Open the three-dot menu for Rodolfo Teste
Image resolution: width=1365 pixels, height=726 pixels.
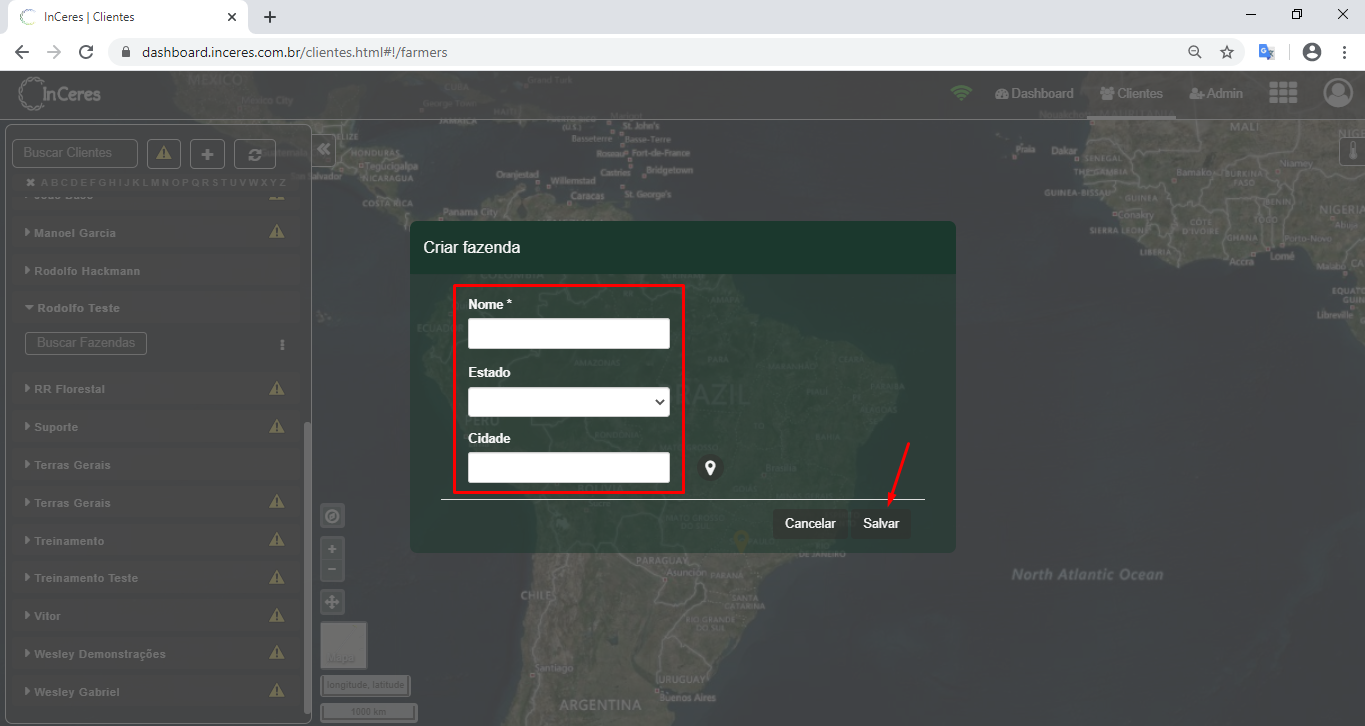(x=282, y=345)
